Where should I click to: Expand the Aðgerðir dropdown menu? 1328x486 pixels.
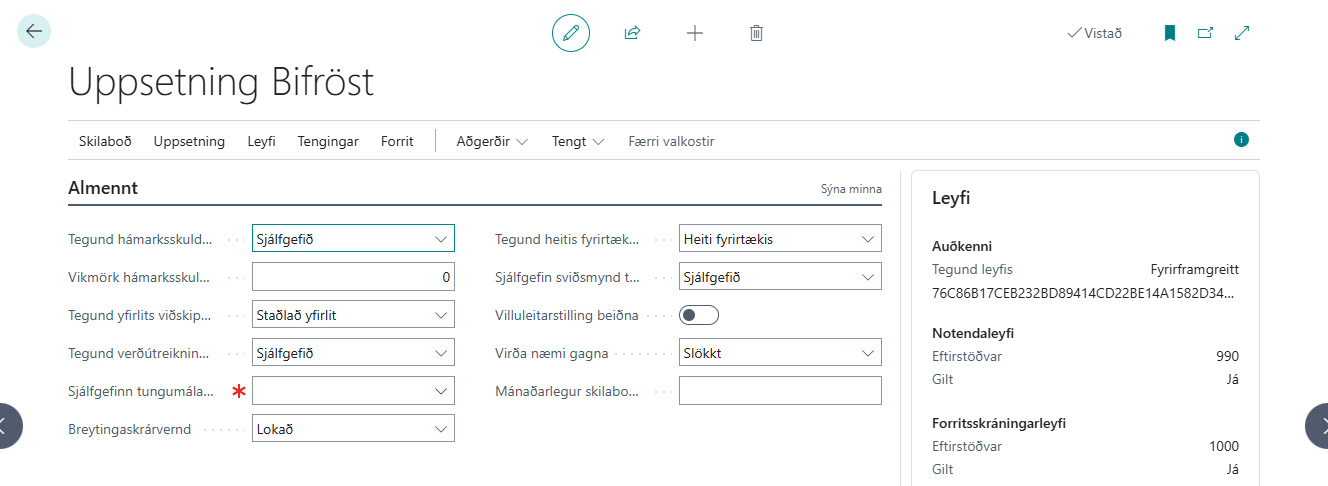[x=492, y=141]
